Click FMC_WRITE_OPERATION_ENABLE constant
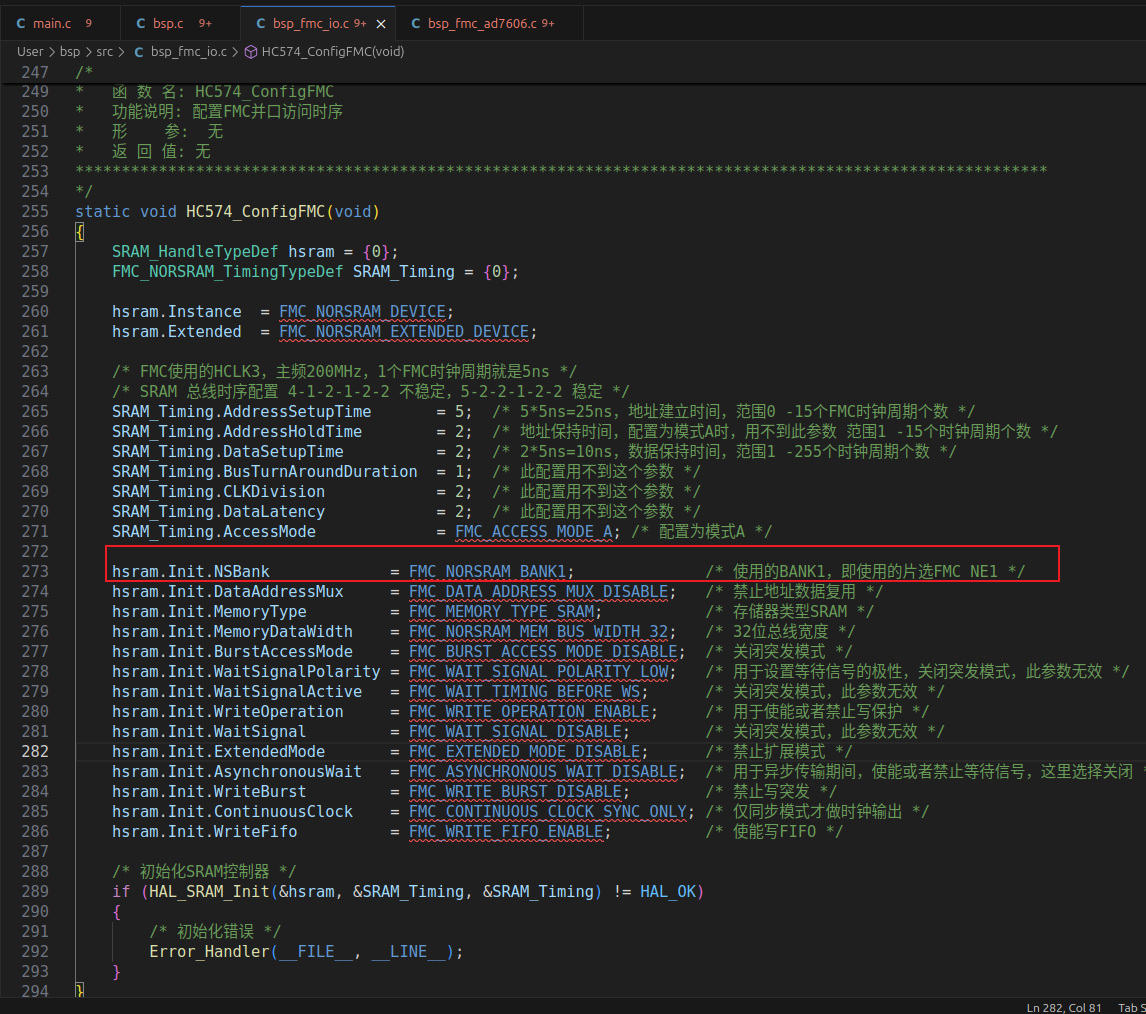The image size is (1146, 1014). [529, 712]
